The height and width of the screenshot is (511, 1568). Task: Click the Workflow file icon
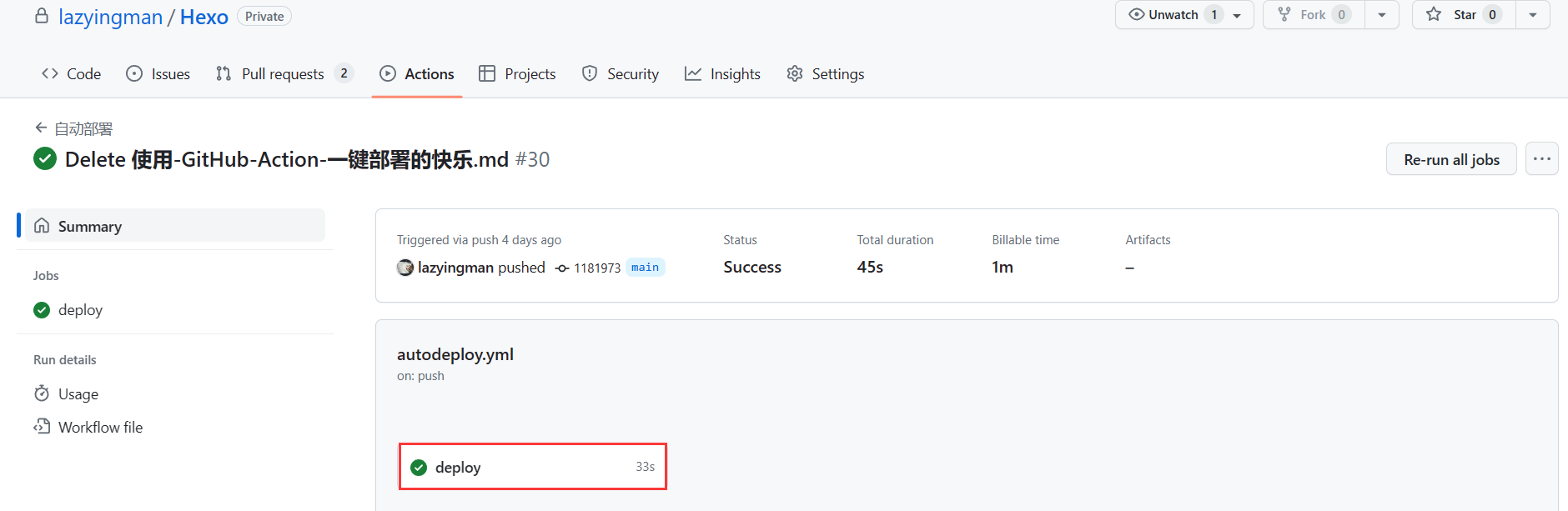pyautogui.click(x=42, y=427)
